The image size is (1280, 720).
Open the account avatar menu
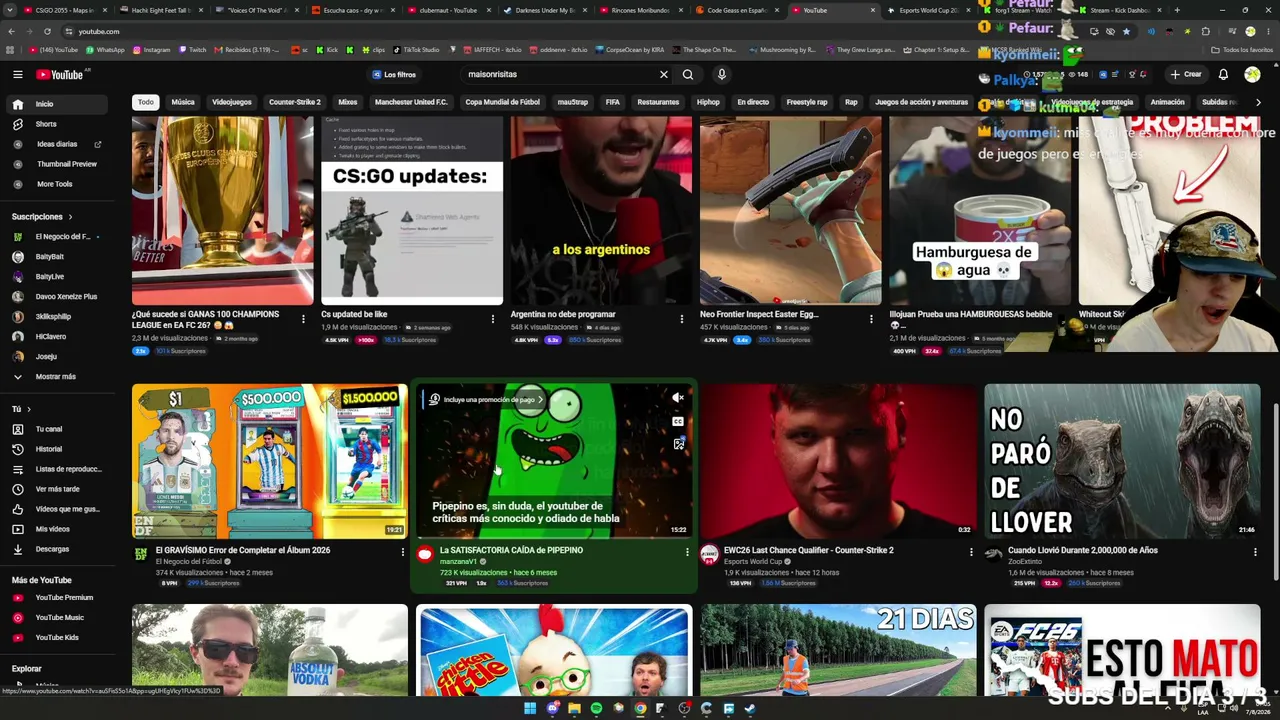tap(1252, 74)
